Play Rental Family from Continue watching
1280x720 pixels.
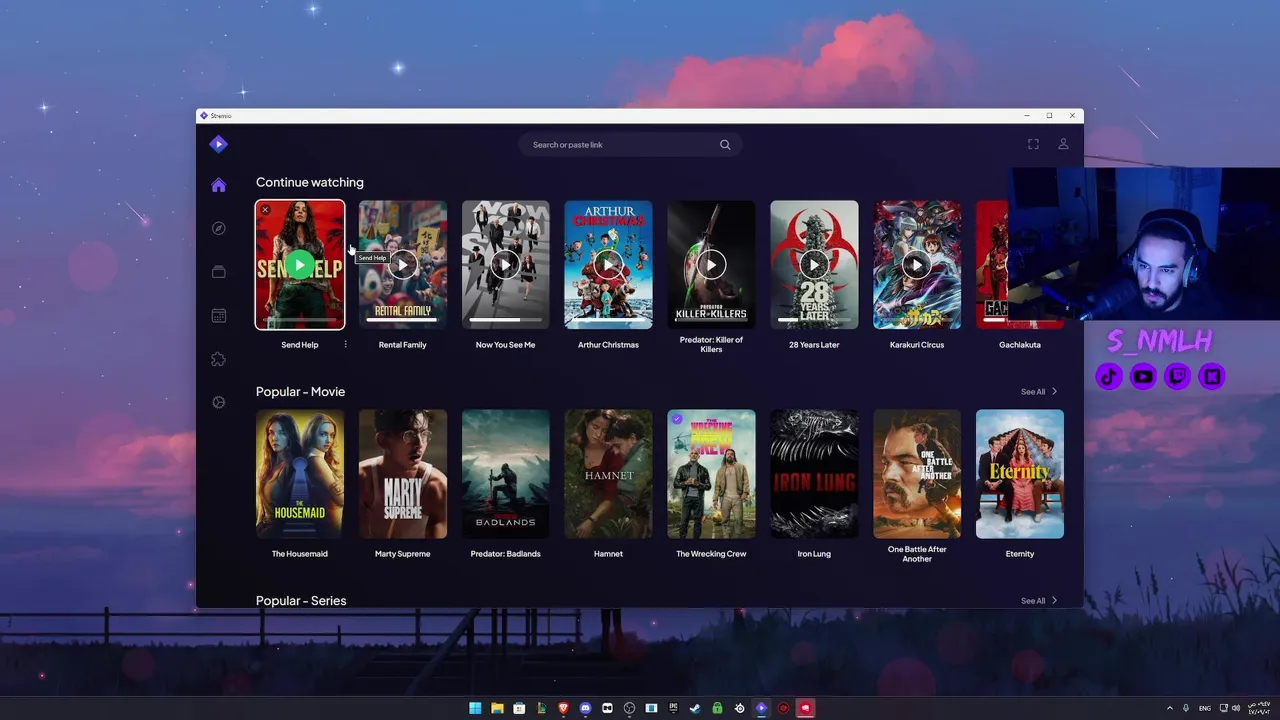(403, 265)
